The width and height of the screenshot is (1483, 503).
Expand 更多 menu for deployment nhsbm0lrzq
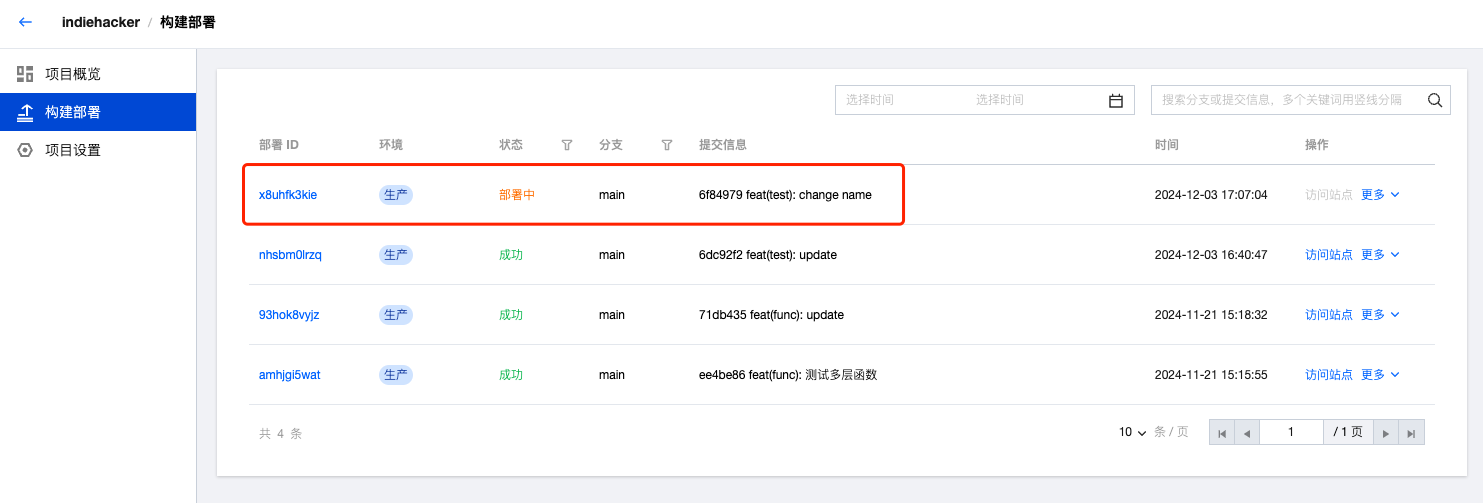pyautogui.click(x=1380, y=255)
